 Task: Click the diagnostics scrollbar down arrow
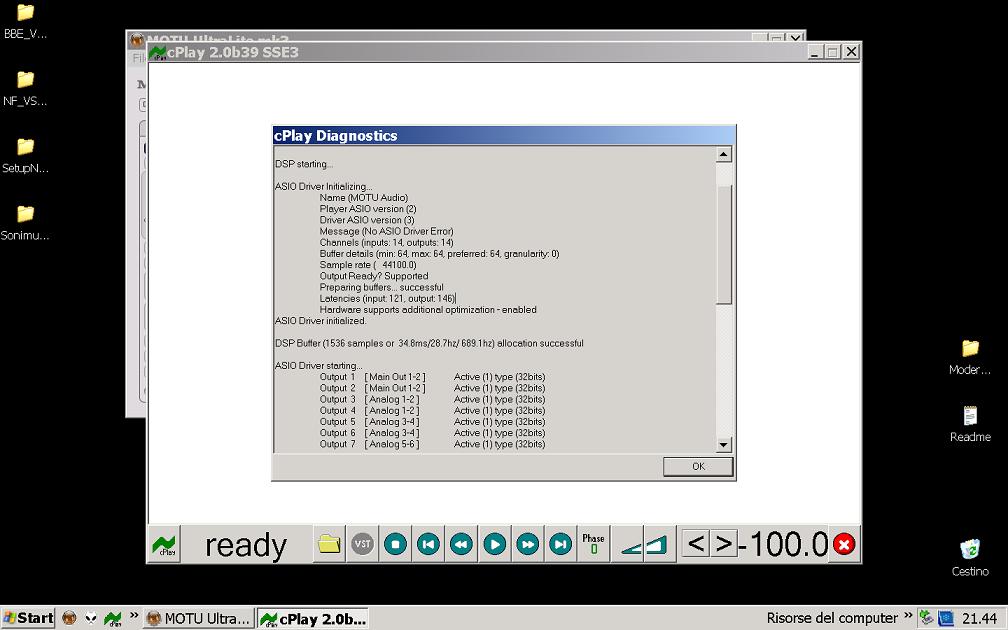(x=724, y=444)
